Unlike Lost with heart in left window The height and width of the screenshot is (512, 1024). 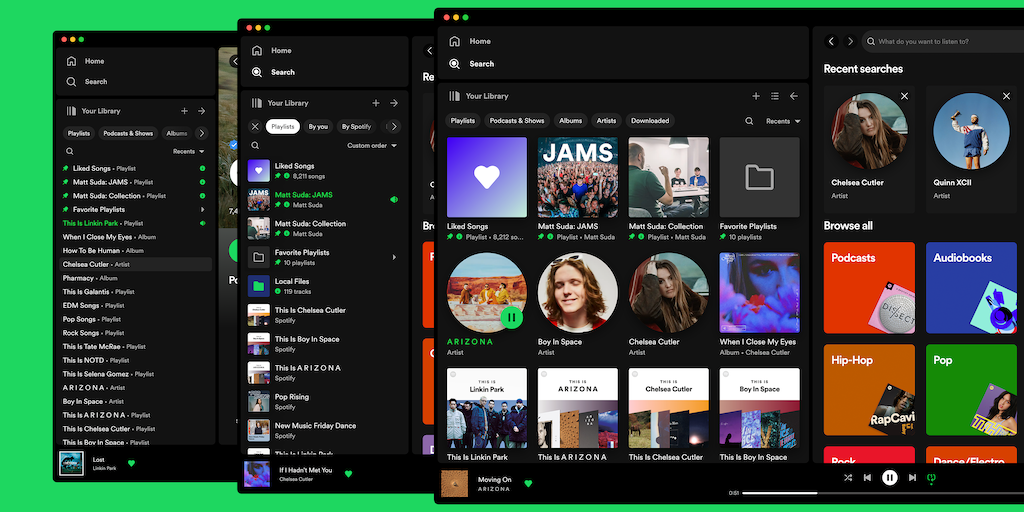(131, 463)
